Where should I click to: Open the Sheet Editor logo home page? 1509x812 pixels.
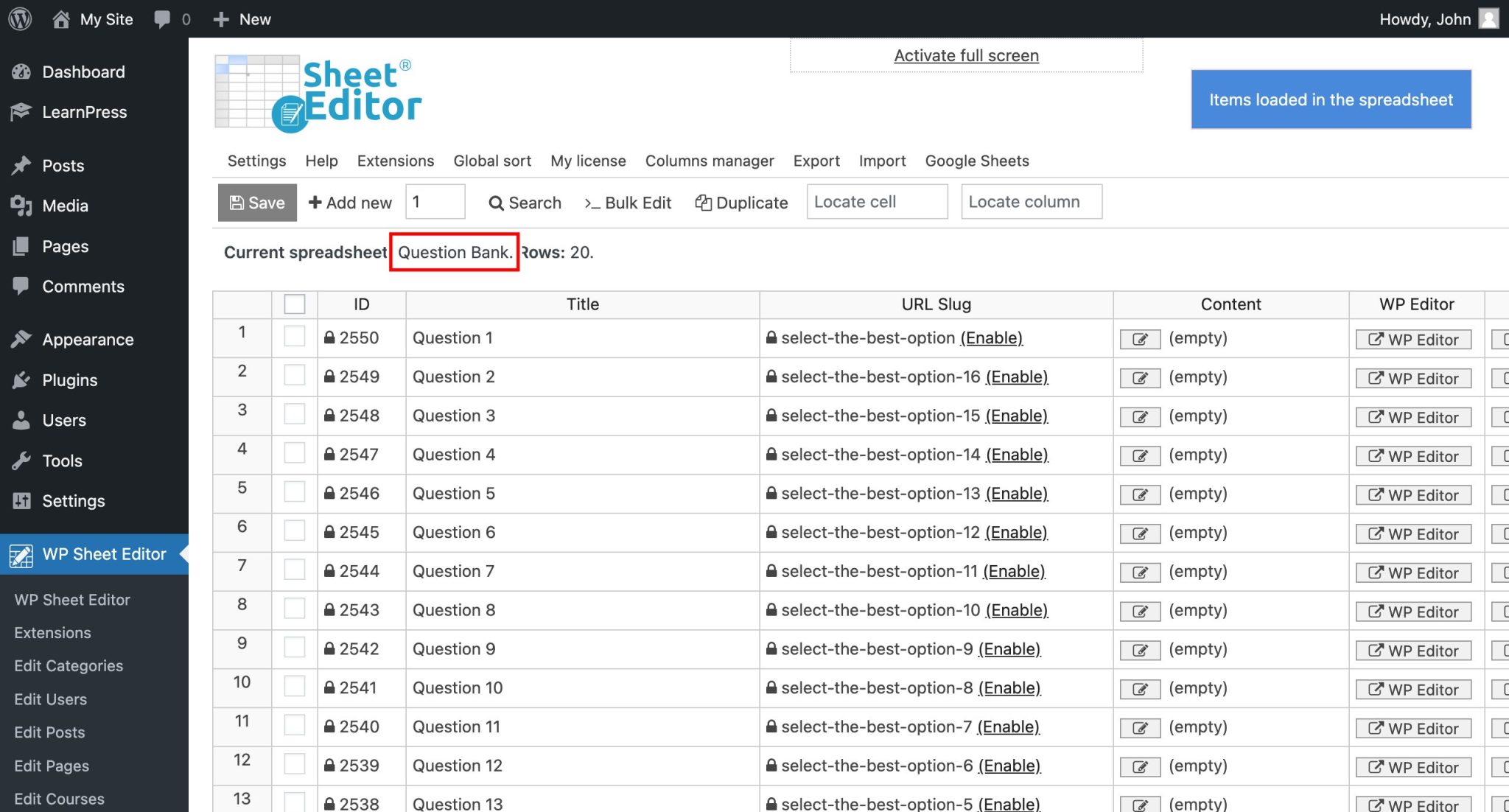coord(317,91)
